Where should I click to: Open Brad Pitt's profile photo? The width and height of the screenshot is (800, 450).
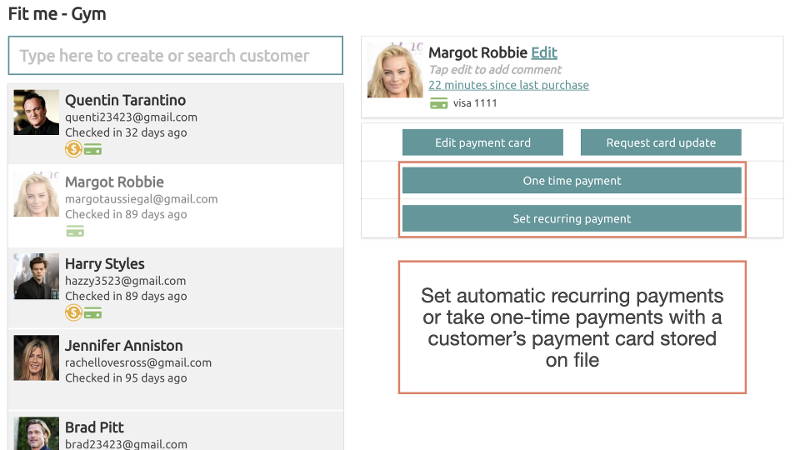tap(36, 434)
